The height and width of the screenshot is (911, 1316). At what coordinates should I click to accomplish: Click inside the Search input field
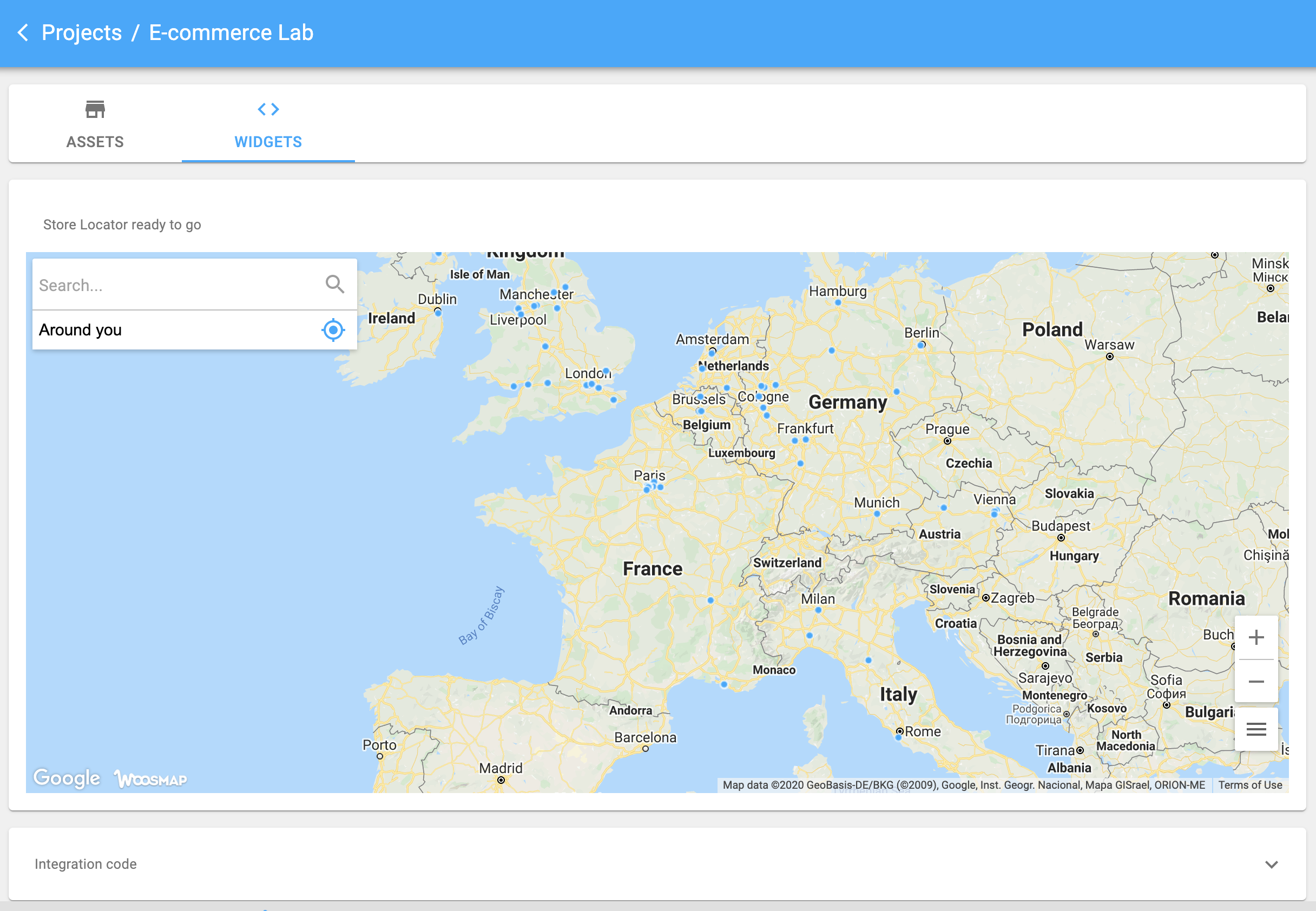pos(172,285)
